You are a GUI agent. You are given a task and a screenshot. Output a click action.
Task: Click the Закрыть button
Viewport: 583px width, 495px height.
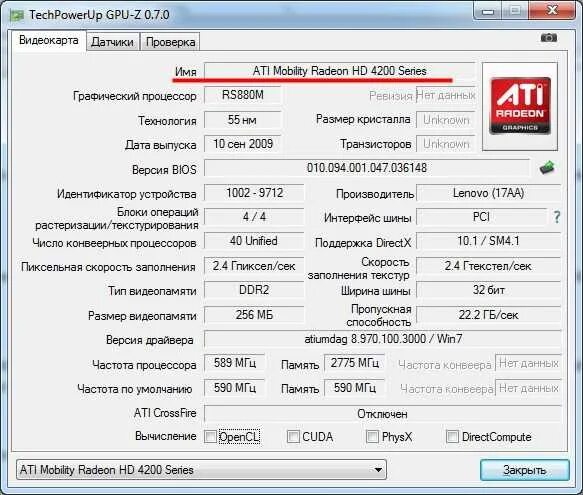tap(525, 470)
